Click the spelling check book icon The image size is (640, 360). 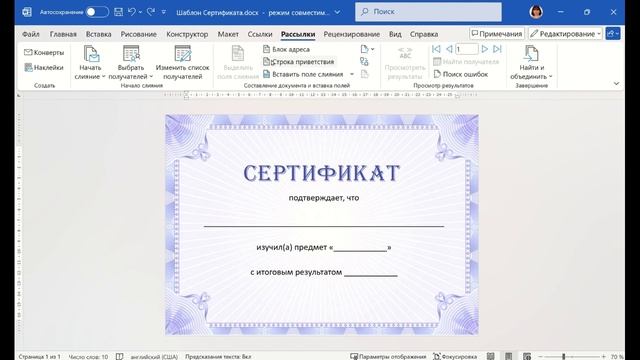pos(119,356)
